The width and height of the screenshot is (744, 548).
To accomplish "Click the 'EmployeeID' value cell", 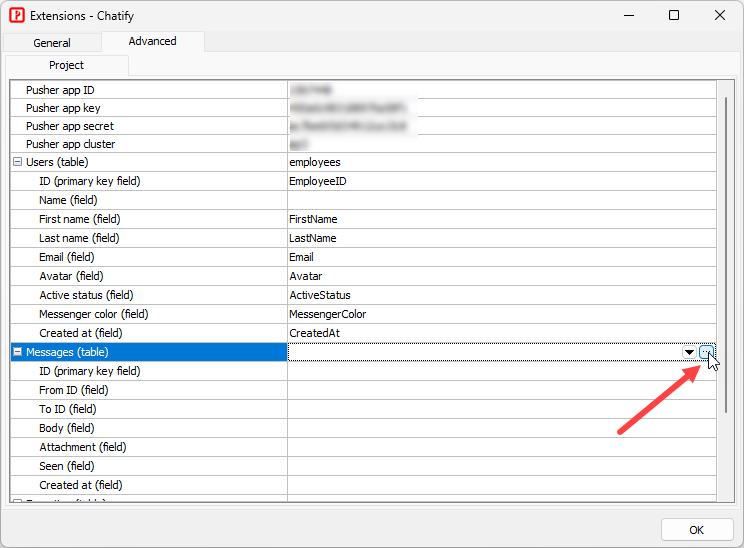I will (502, 181).
